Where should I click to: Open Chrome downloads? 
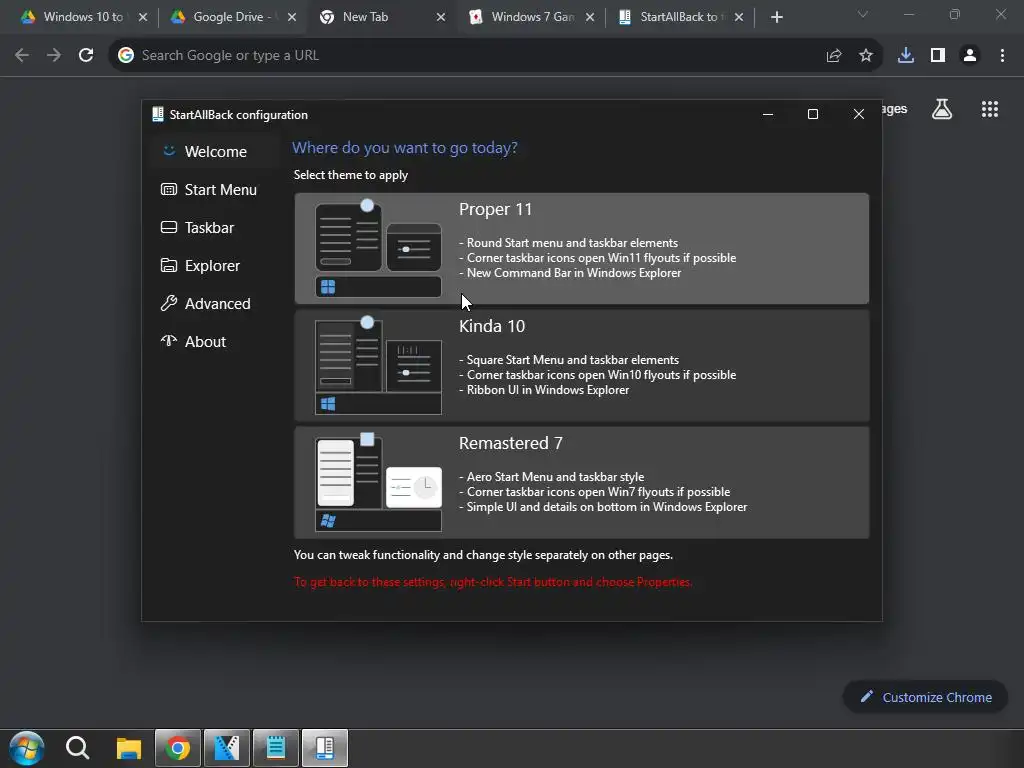906,56
